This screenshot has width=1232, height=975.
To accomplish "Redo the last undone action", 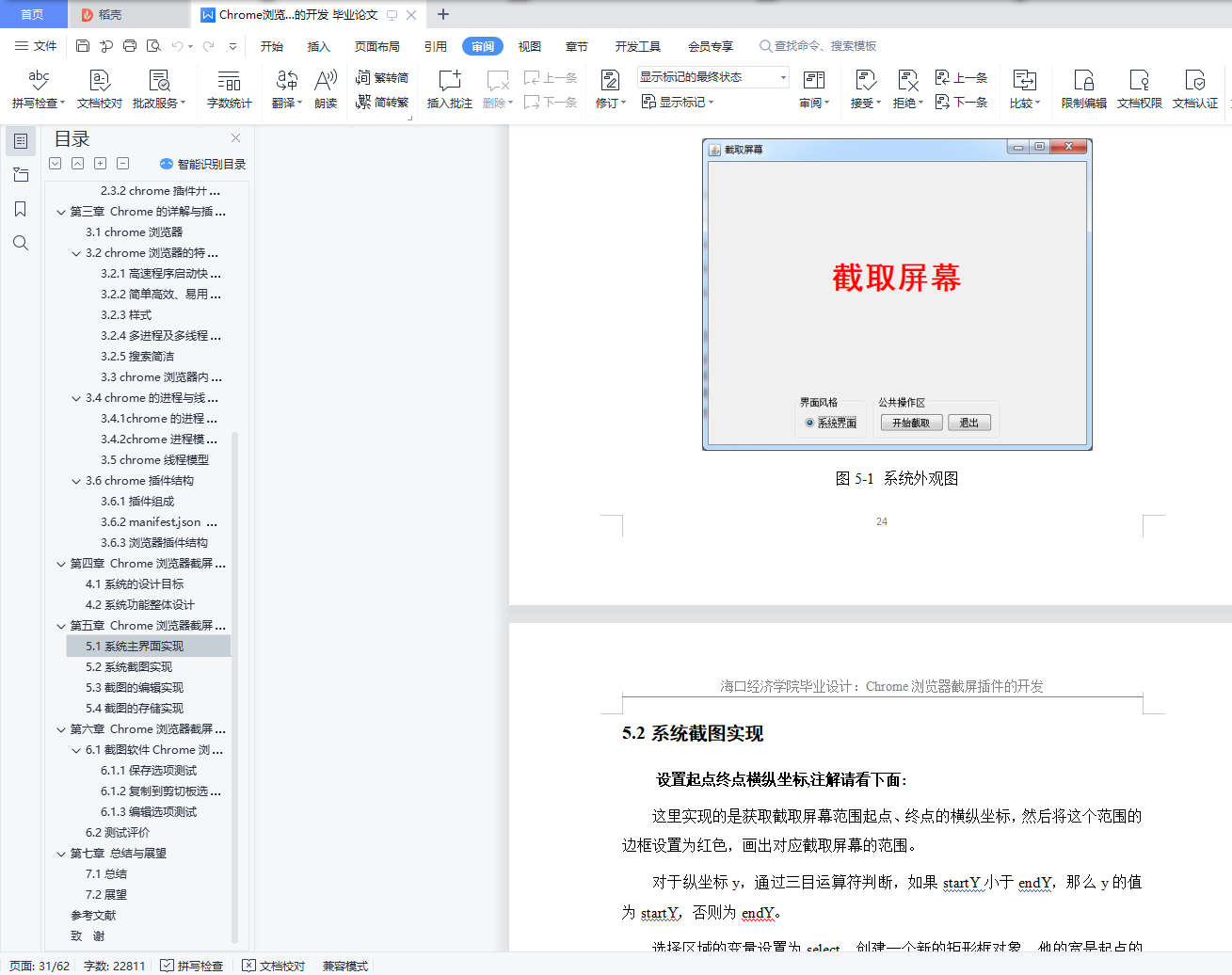I will pos(209,46).
